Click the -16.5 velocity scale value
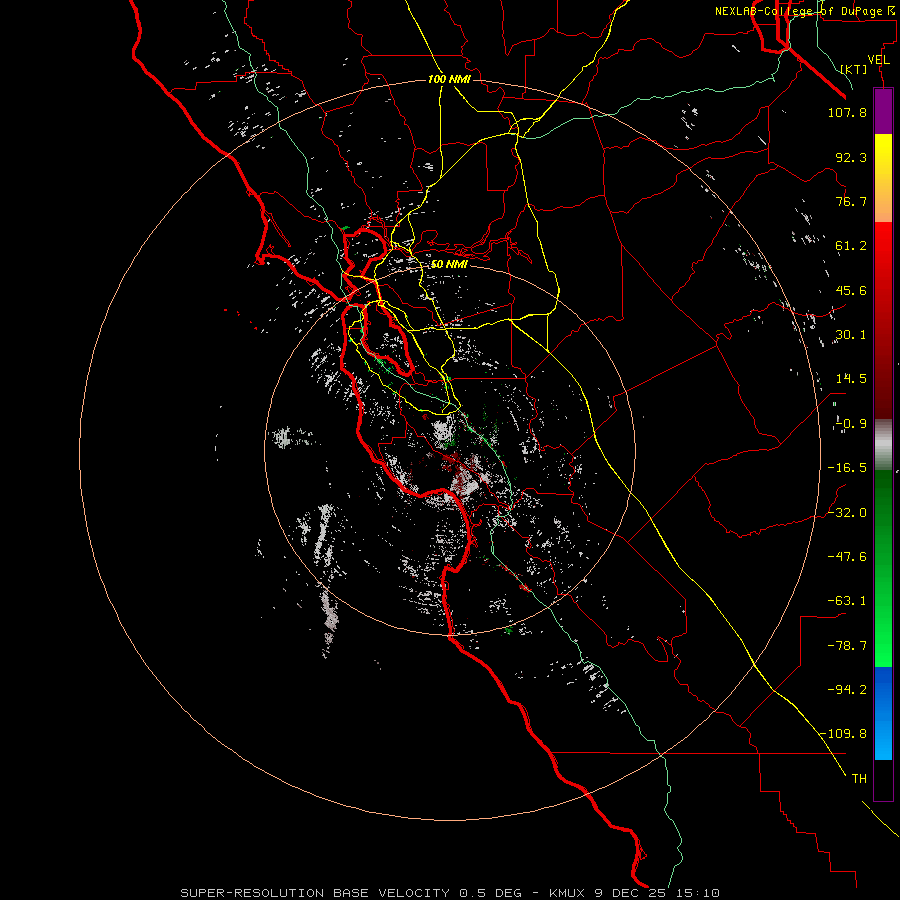This screenshot has width=900, height=900. [847, 468]
